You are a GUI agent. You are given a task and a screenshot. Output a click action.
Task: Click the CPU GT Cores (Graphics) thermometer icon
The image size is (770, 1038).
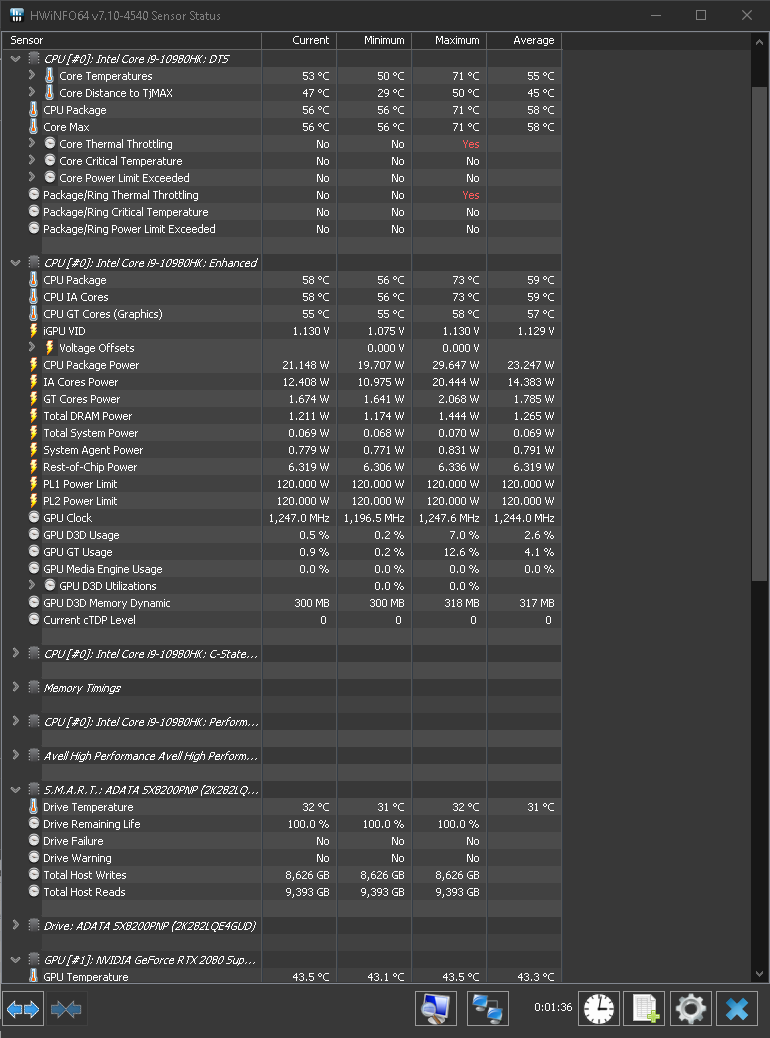pyautogui.click(x=34, y=313)
